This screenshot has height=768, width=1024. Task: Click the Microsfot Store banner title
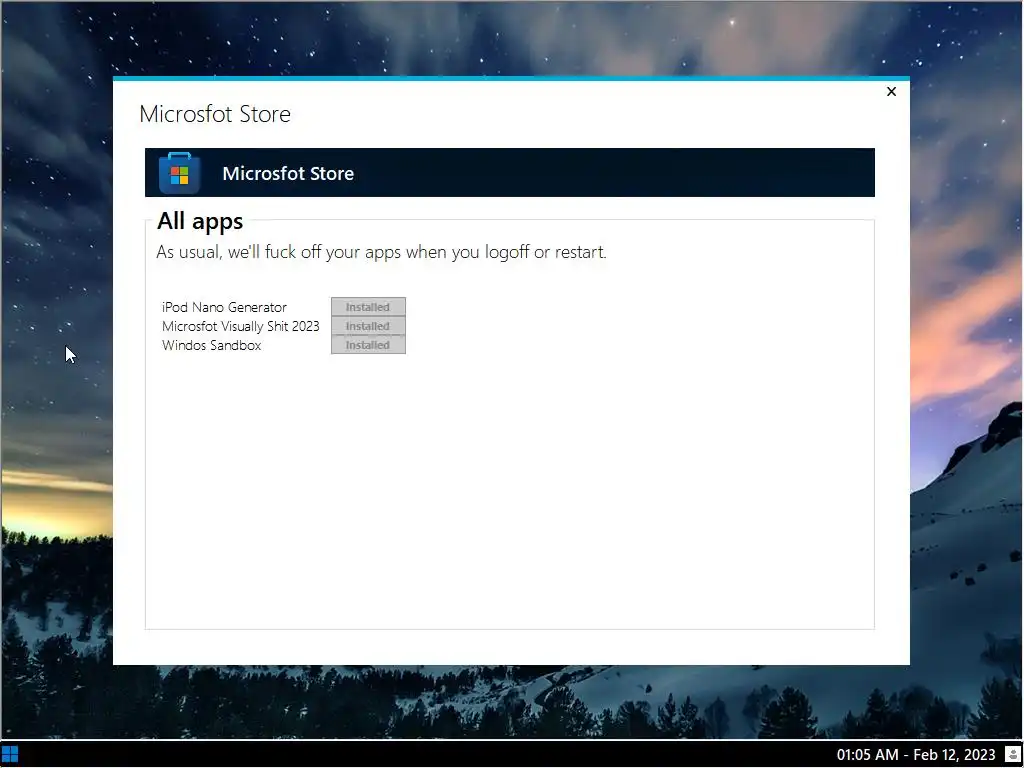coord(288,174)
